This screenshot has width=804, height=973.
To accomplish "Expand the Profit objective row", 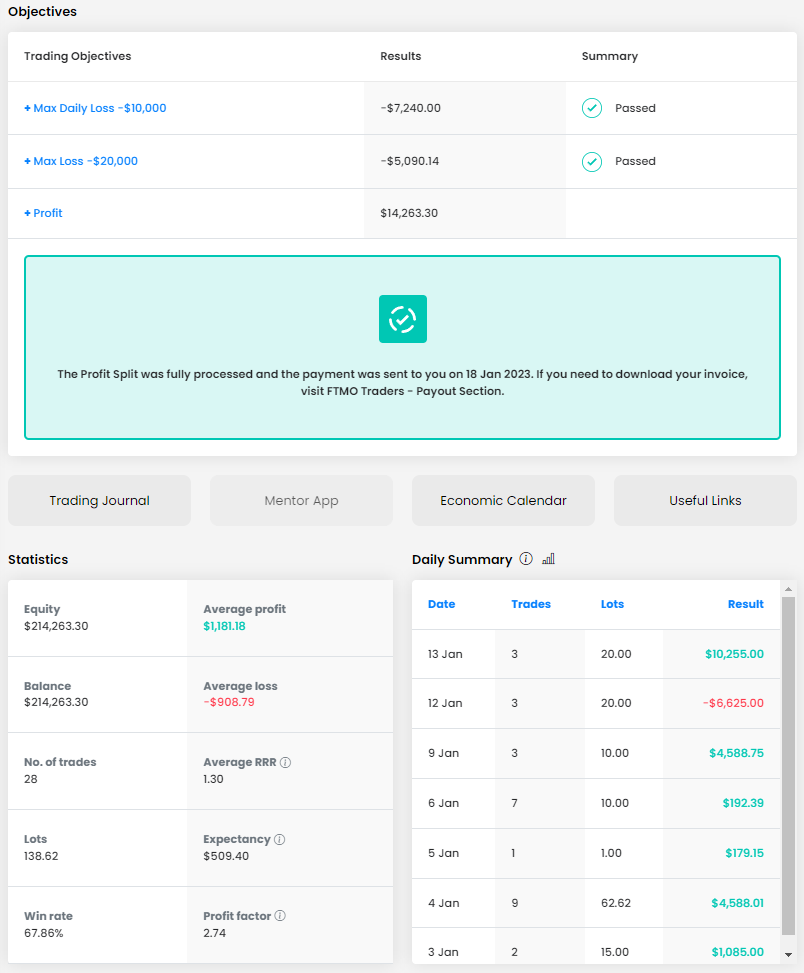I will 43,213.
